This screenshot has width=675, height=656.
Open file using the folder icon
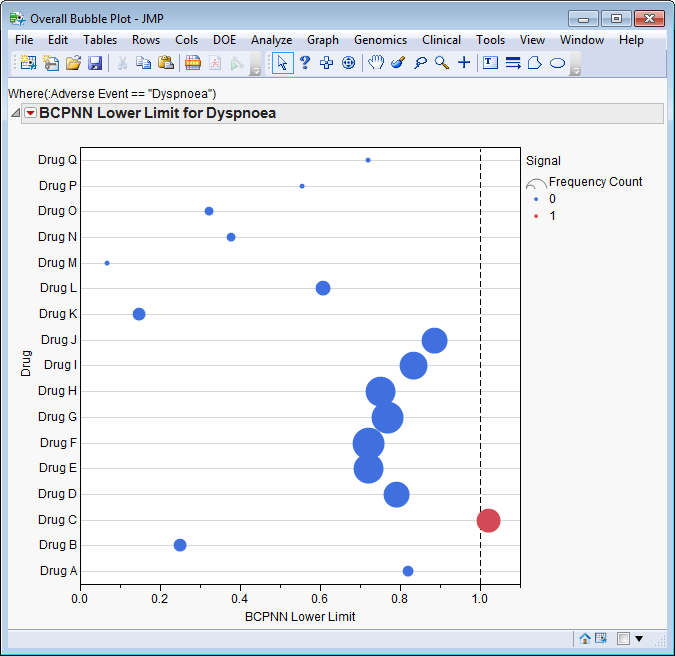[73, 63]
